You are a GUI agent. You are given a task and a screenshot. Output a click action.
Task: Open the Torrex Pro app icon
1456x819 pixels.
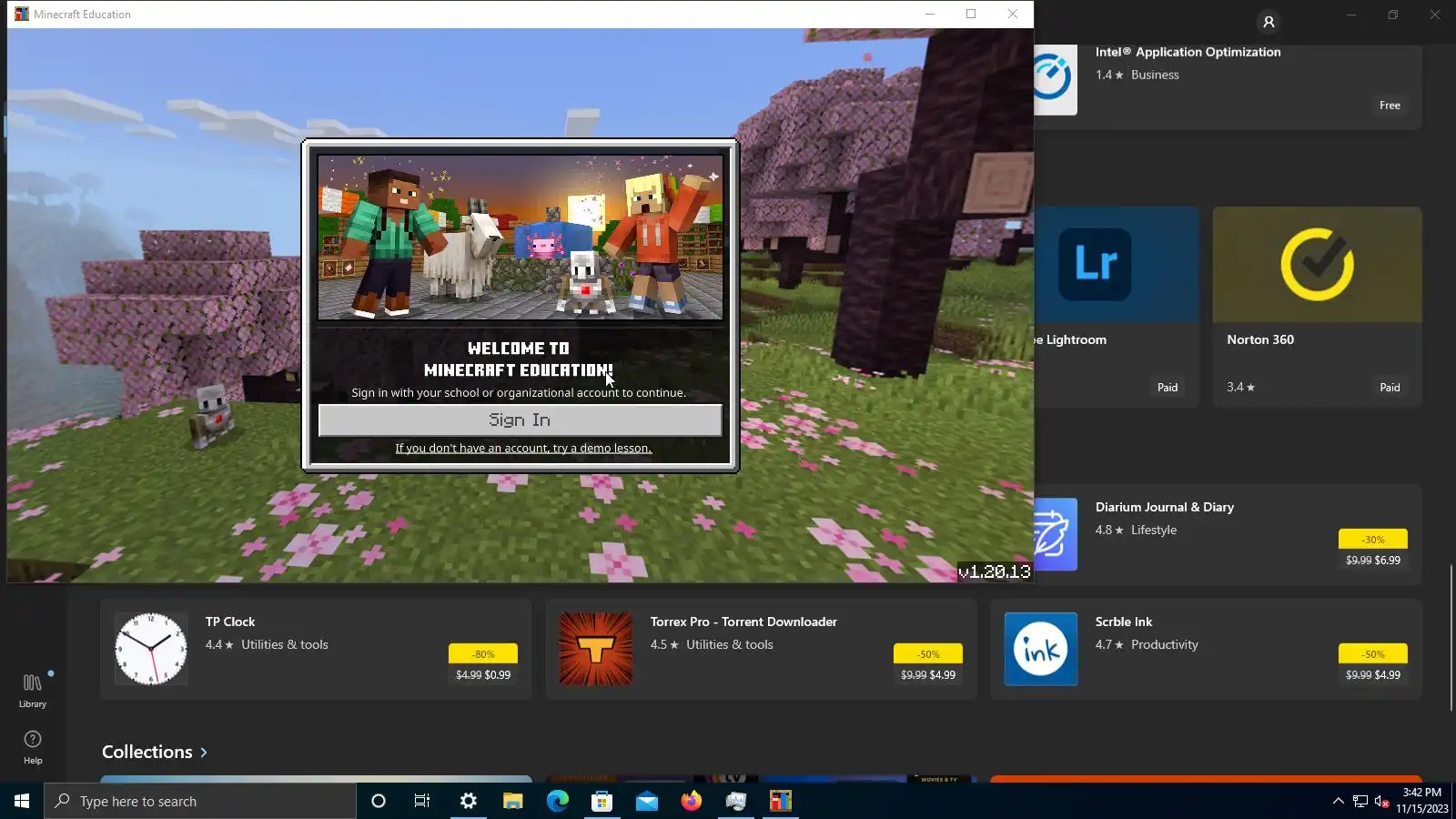click(x=596, y=649)
